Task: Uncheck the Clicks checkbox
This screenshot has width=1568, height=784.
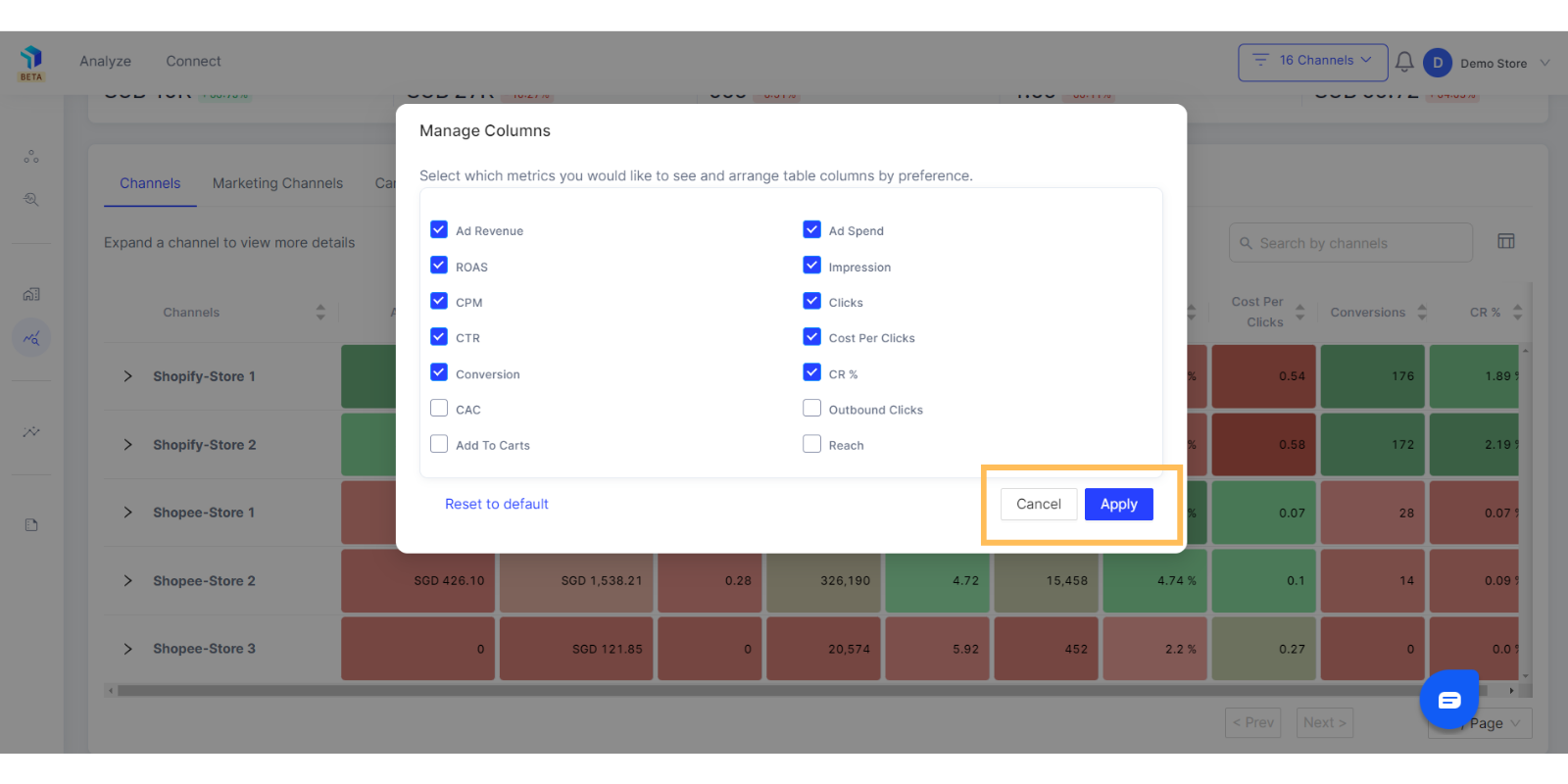Action: 812,301
